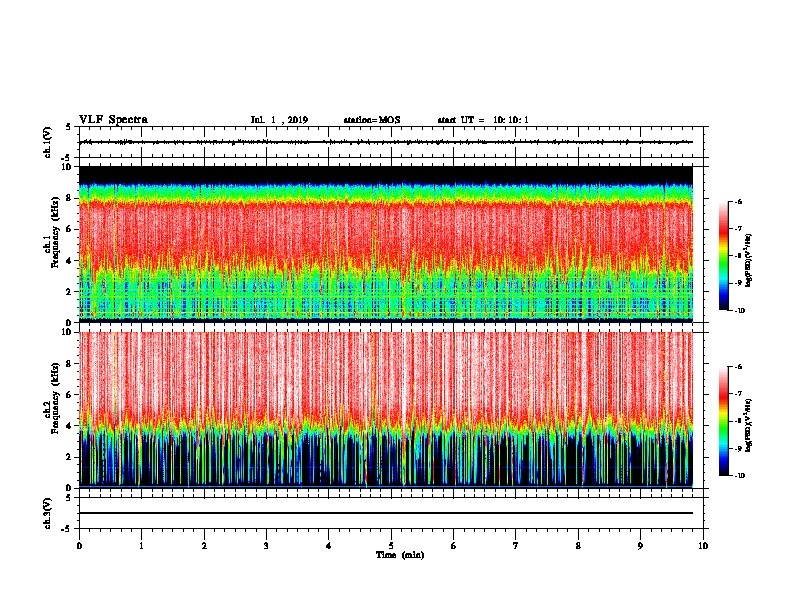Click the time axis tick label "4"
The image size is (792, 612).
329,546
